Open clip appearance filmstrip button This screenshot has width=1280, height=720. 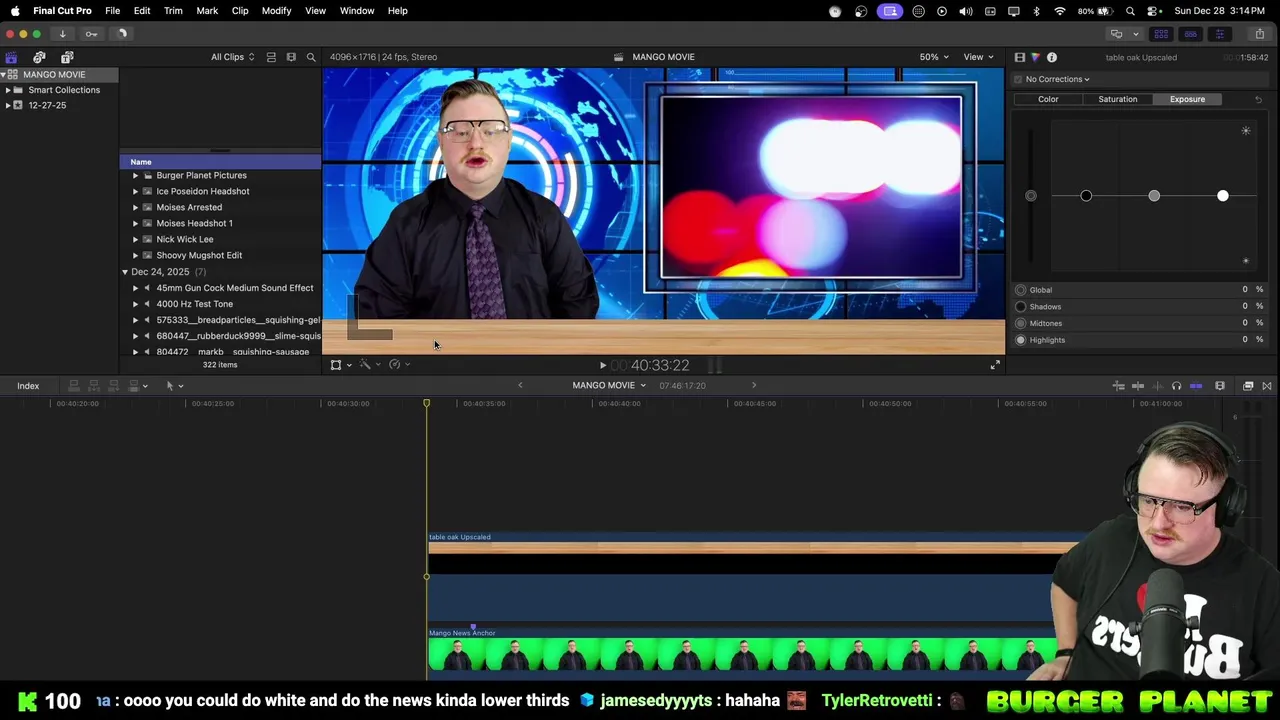tap(1220, 386)
